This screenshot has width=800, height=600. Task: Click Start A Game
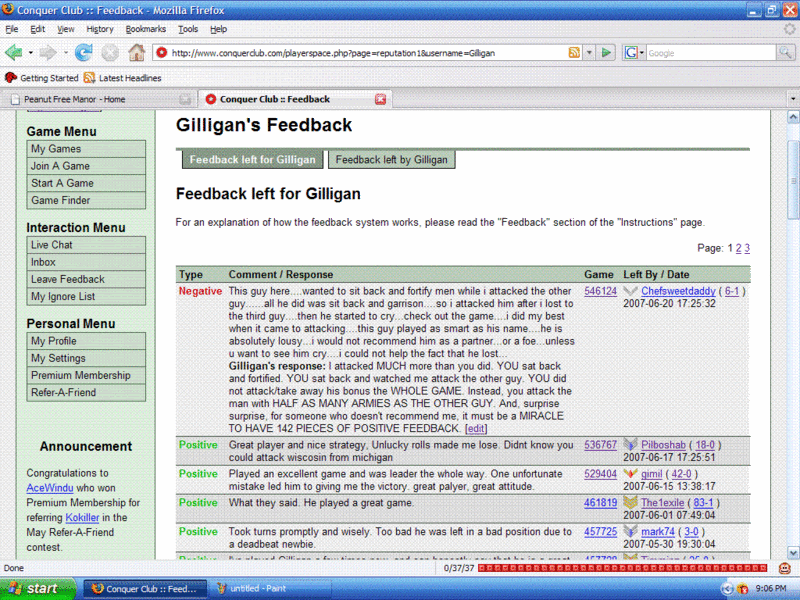[86, 183]
